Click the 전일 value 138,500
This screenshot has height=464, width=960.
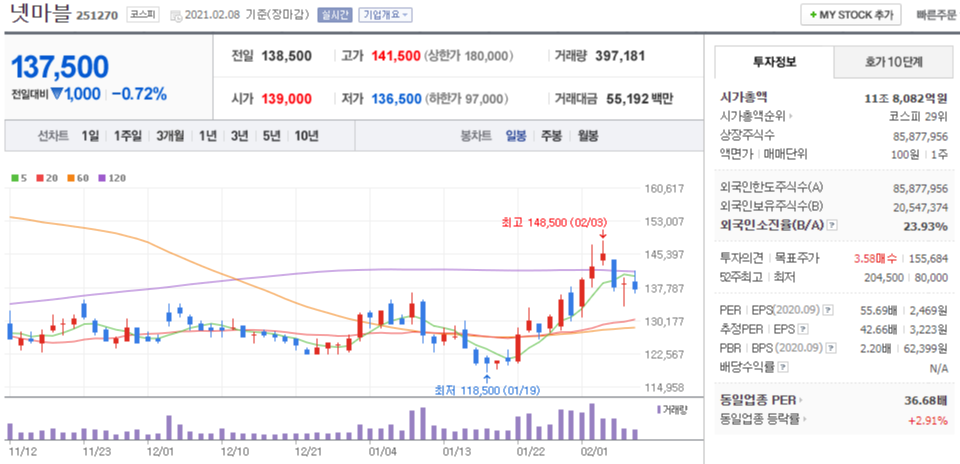pos(287,56)
